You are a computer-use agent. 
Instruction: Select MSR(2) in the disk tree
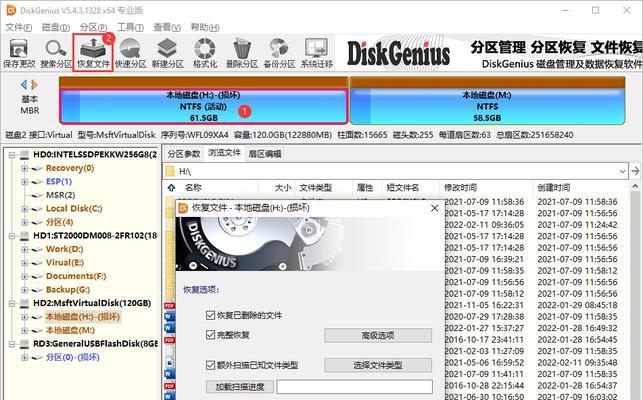pyautogui.click(x=60, y=195)
